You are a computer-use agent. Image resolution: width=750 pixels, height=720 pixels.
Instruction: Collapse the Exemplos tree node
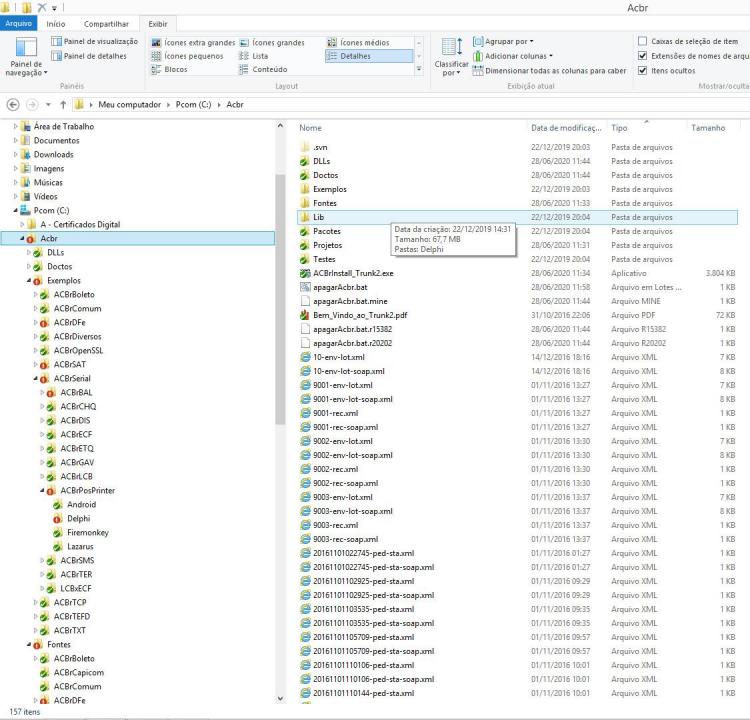(x=29, y=280)
